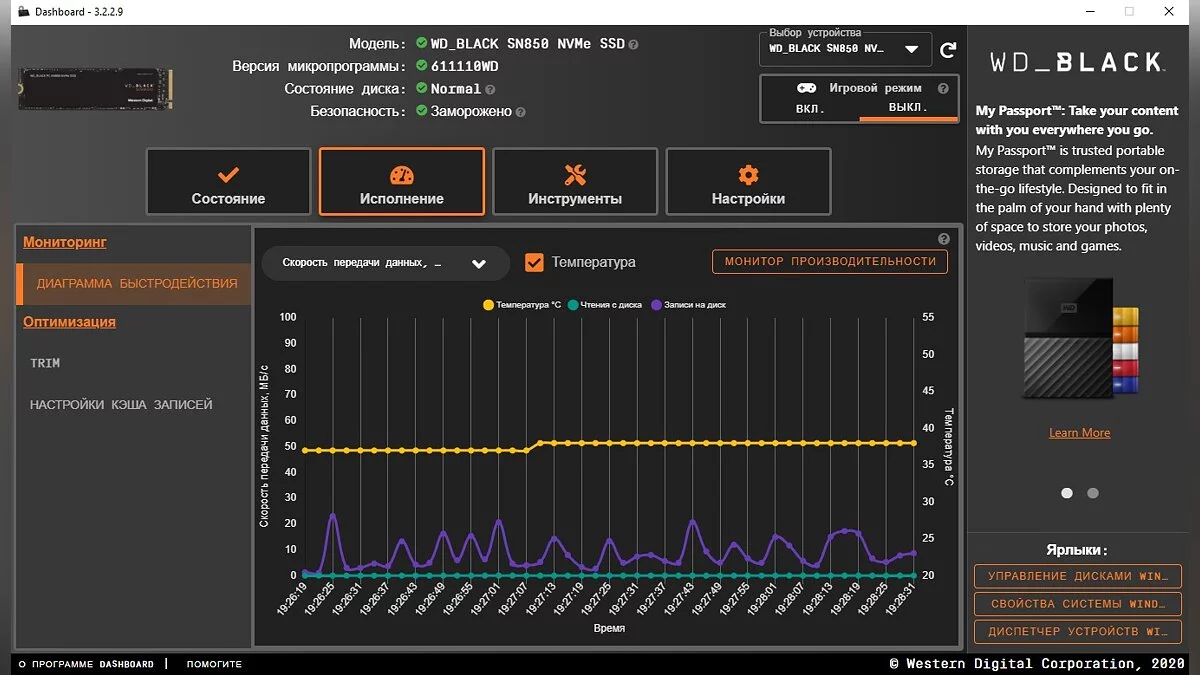Click the SSD drive image
Viewport: 1200px width, 675px height.
(95, 90)
